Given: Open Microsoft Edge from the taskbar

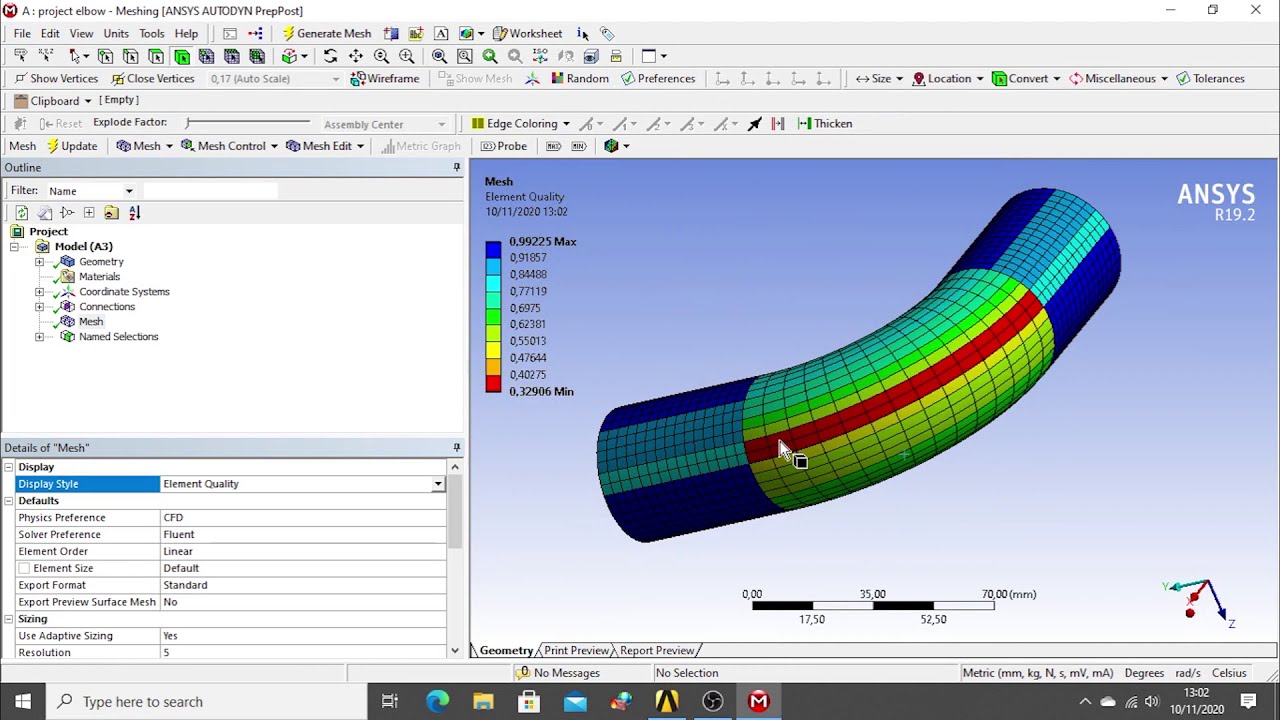Looking at the screenshot, I should coord(437,702).
